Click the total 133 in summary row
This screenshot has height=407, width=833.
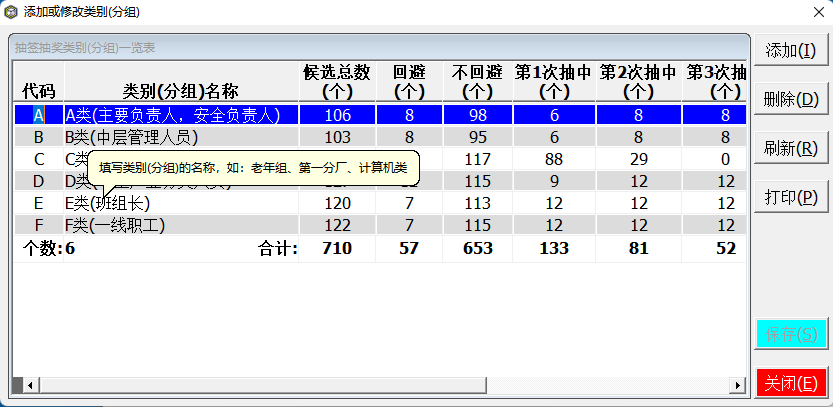(x=554, y=248)
